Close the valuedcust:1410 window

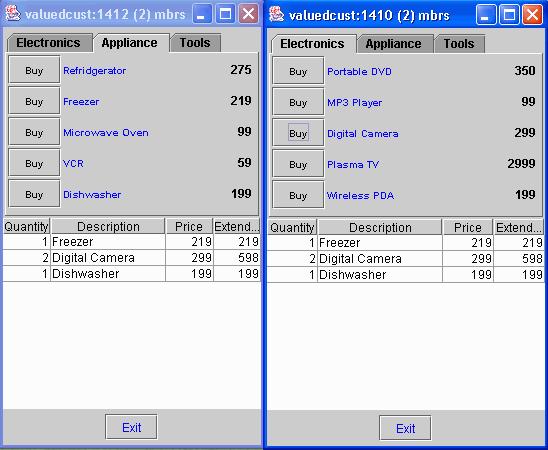[532, 15]
